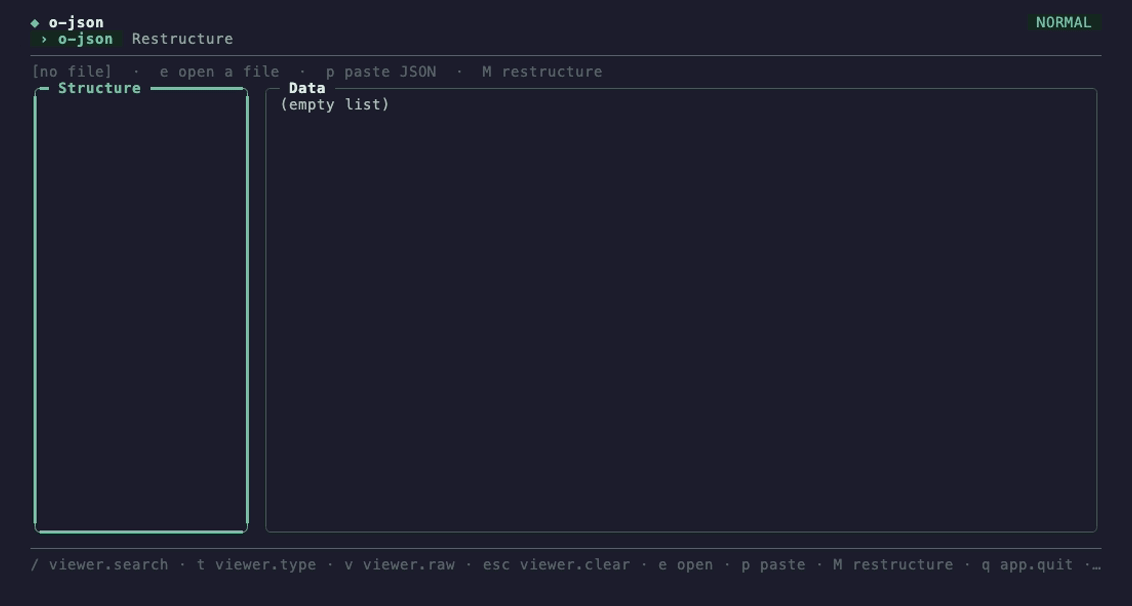Click the 'p paste JSON' hint
Image resolution: width=1132 pixels, height=606 pixels.
coord(380,72)
